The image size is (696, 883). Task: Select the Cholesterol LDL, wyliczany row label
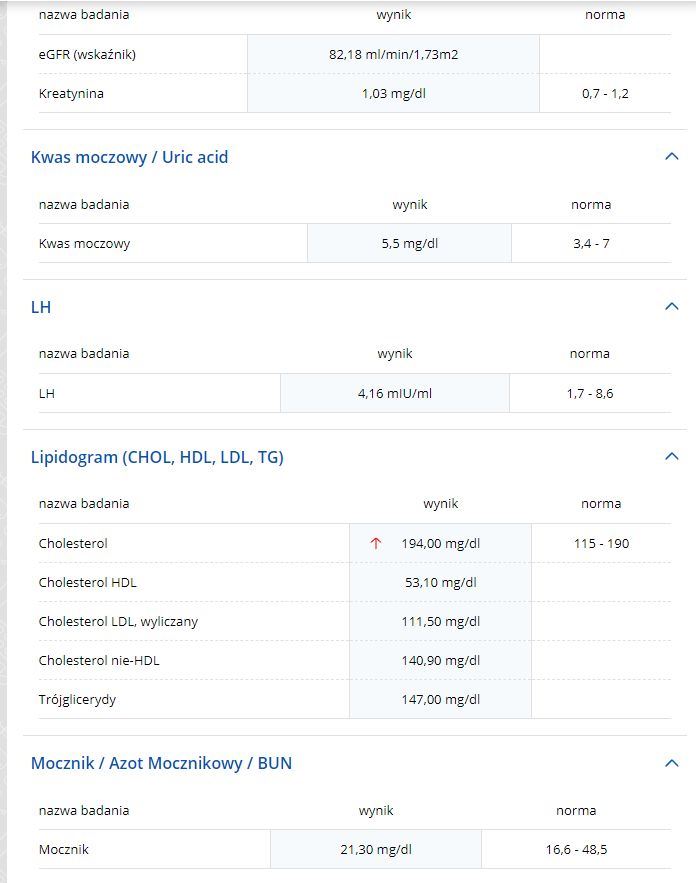tap(118, 621)
